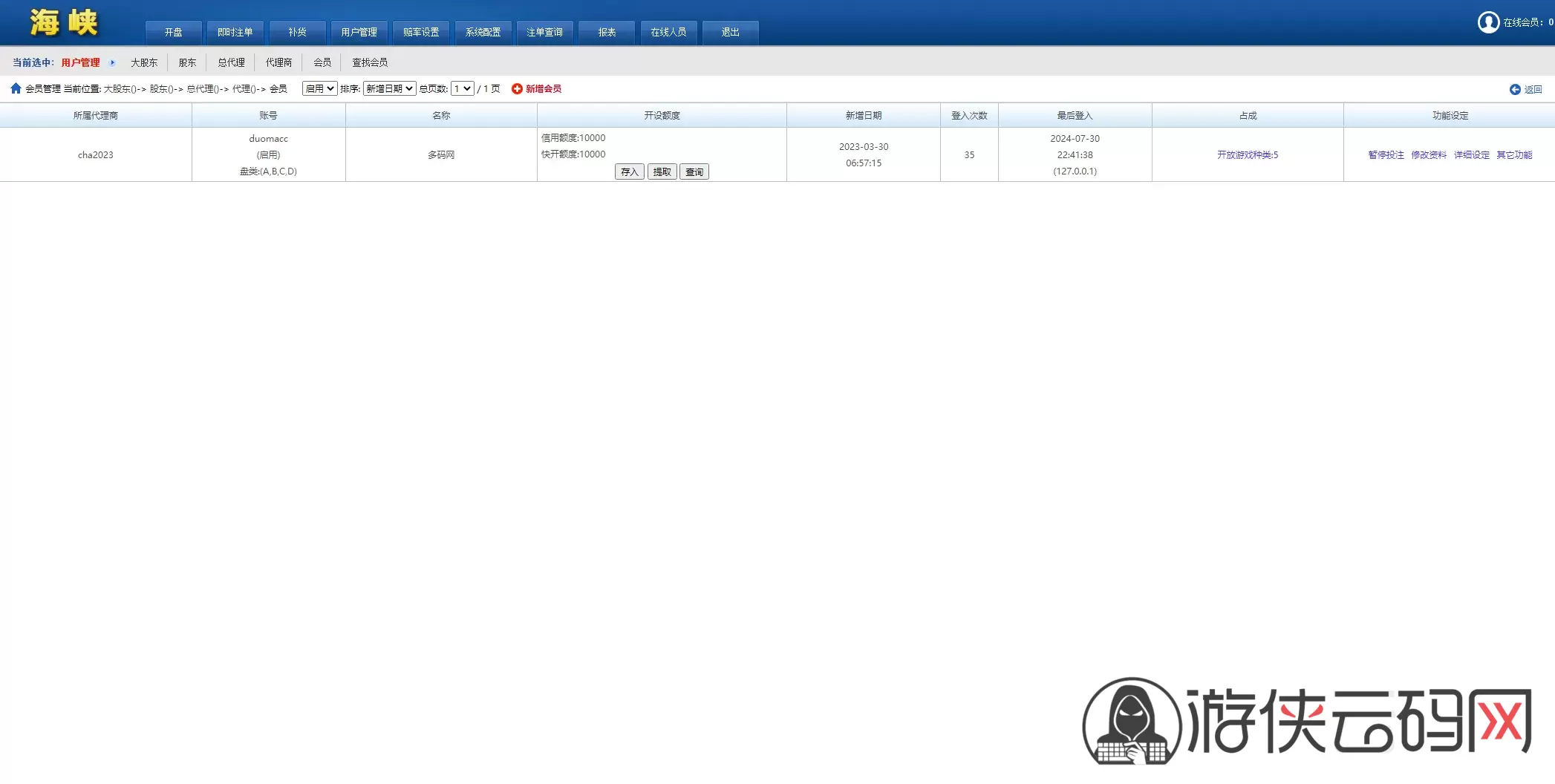Open the 赔率设置 menu
This screenshot has width=1555, height=784.
pyautogui.click(x=421, y=33)
